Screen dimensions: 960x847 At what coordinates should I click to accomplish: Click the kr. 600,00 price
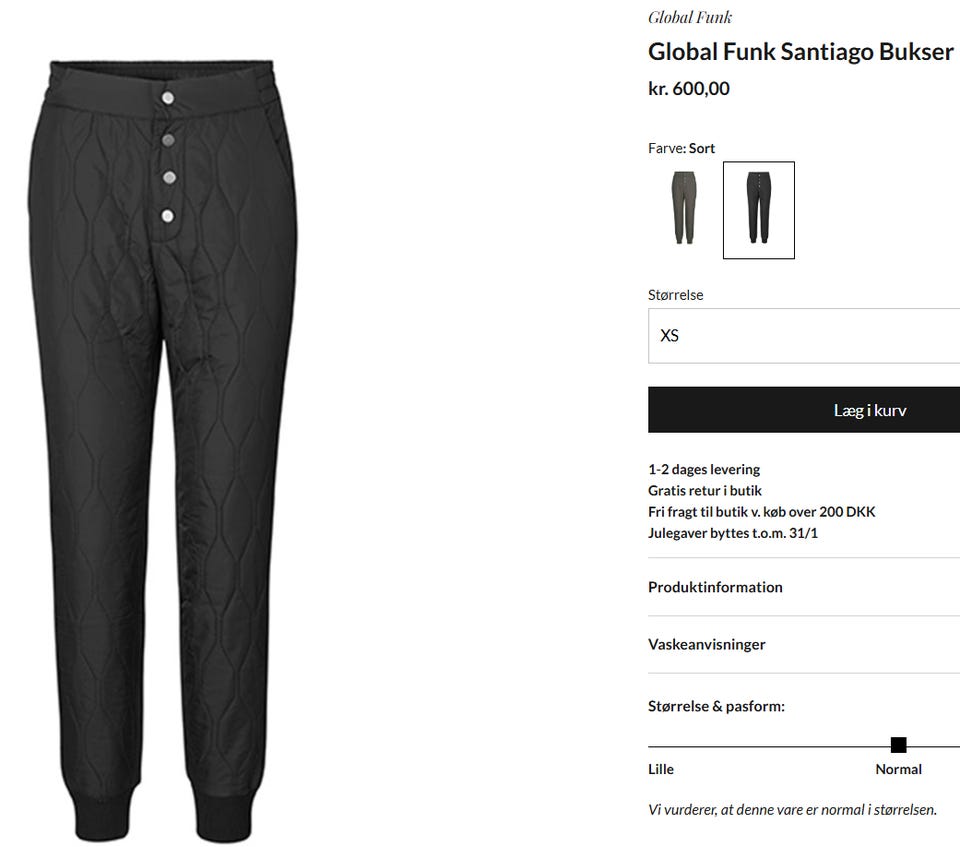(689, 89)
